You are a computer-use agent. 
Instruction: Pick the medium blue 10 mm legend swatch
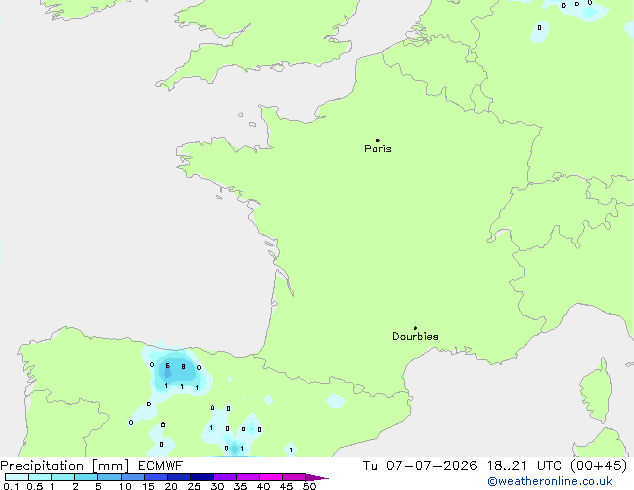tap(133, 477)
